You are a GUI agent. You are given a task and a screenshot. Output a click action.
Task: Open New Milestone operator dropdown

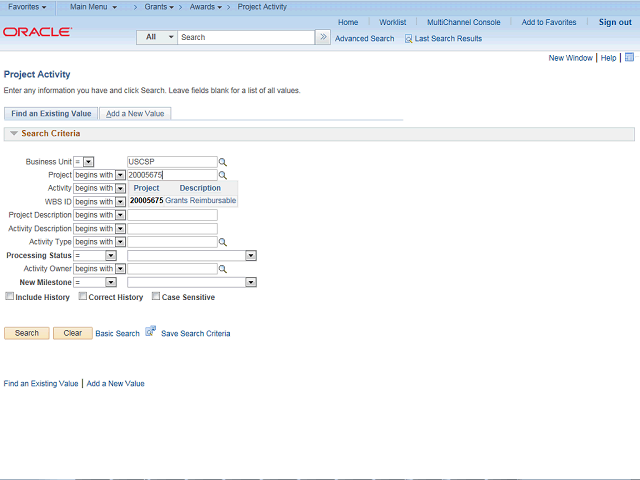pos(111,282)
